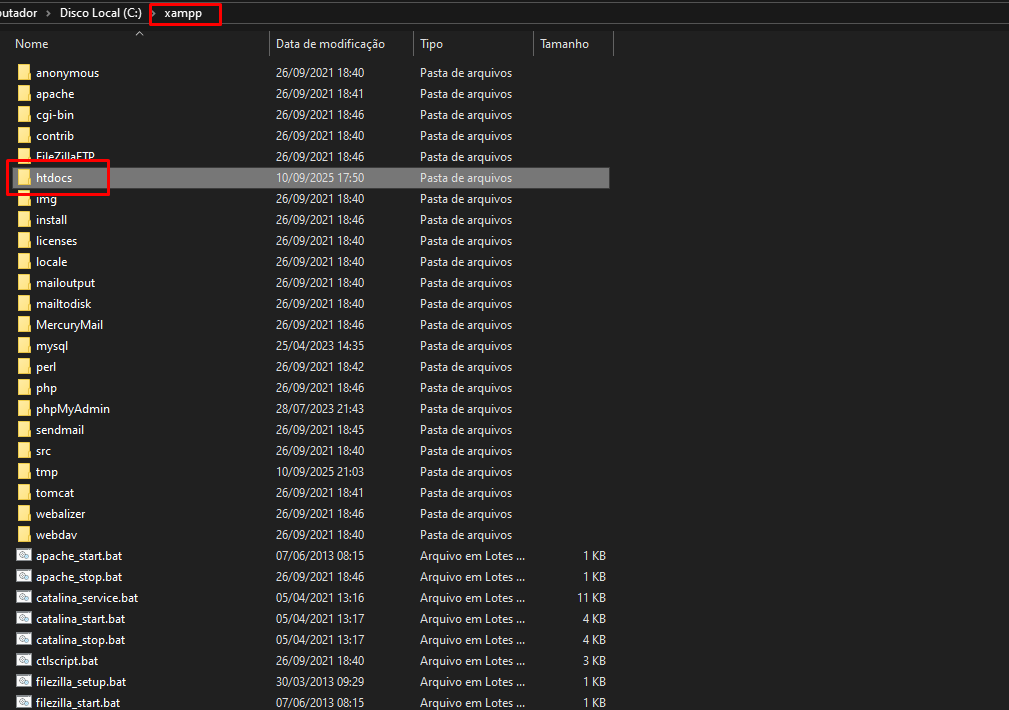
Task: Sort files by Nome column header
Action: [x=32, y=44]
